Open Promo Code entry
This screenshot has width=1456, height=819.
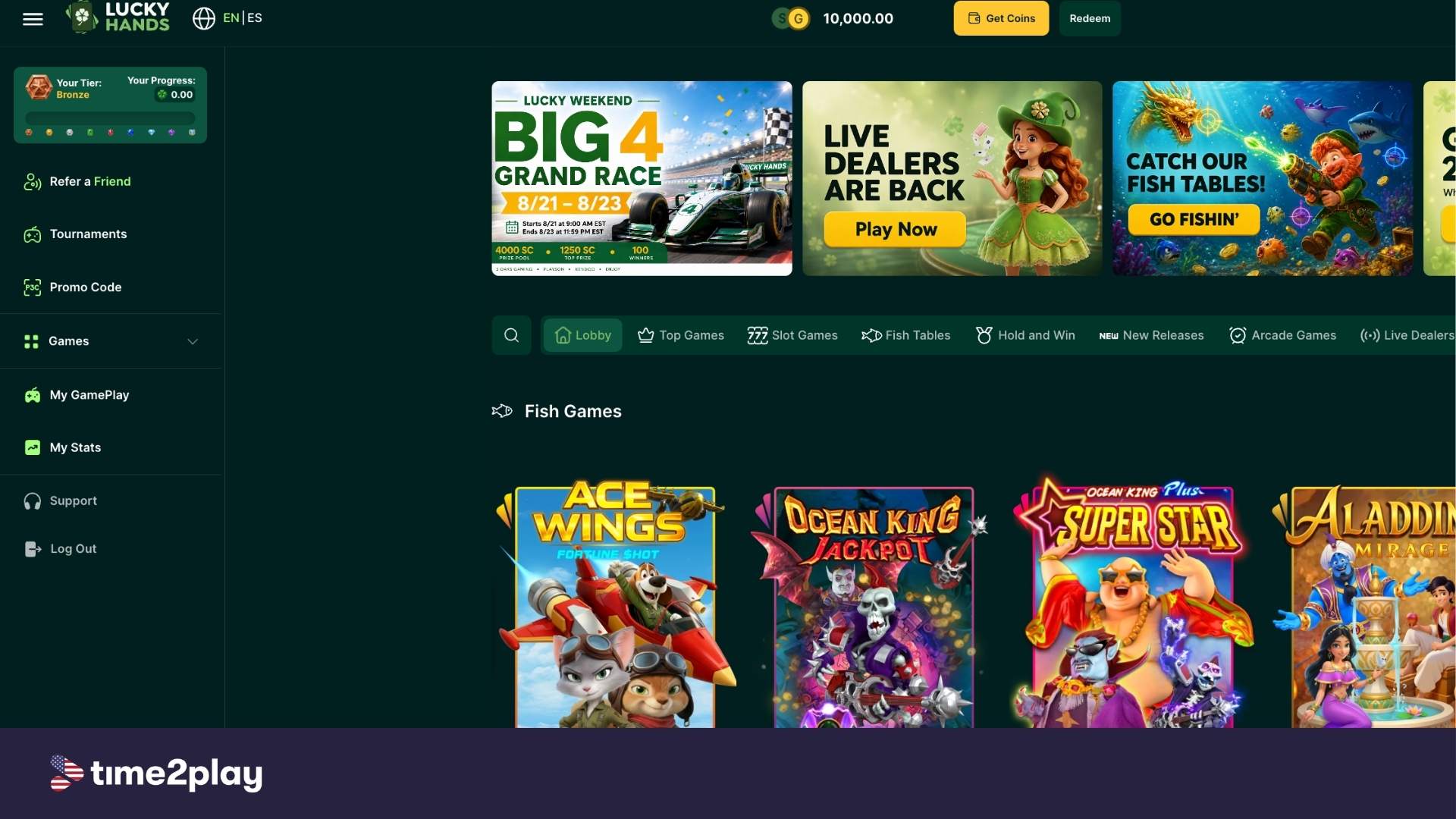[x=86, y=287]
